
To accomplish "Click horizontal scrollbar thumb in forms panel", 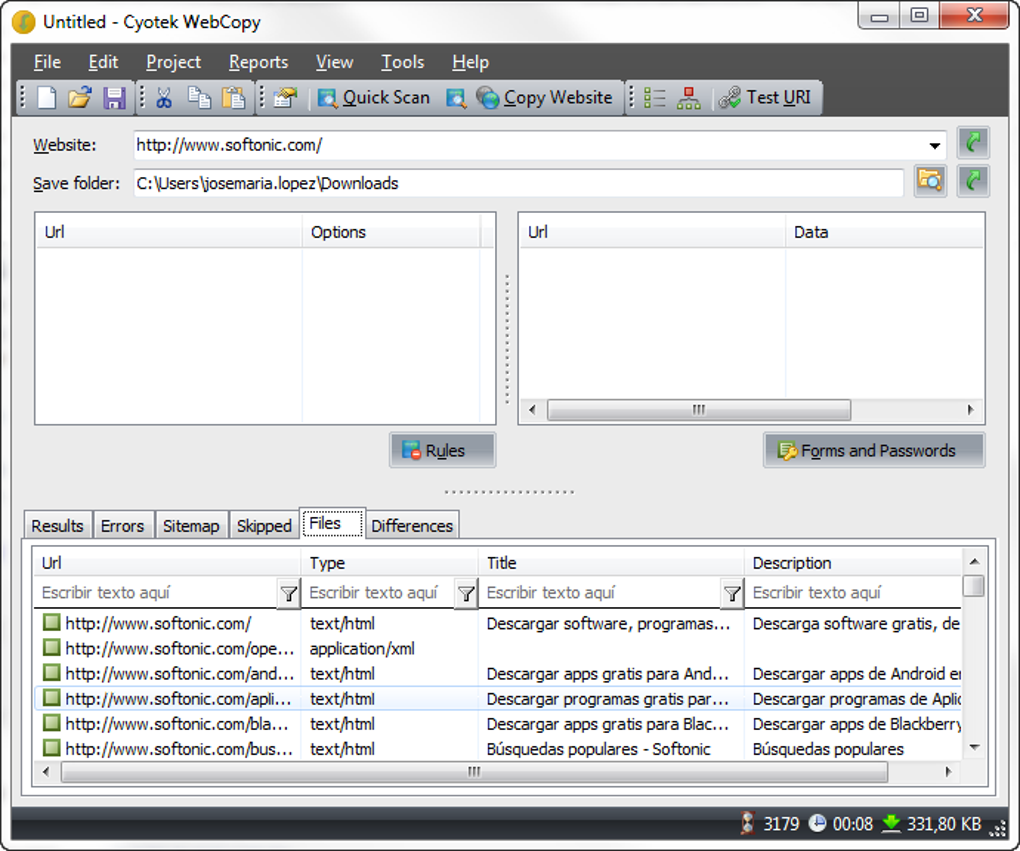I will [699, 410].
